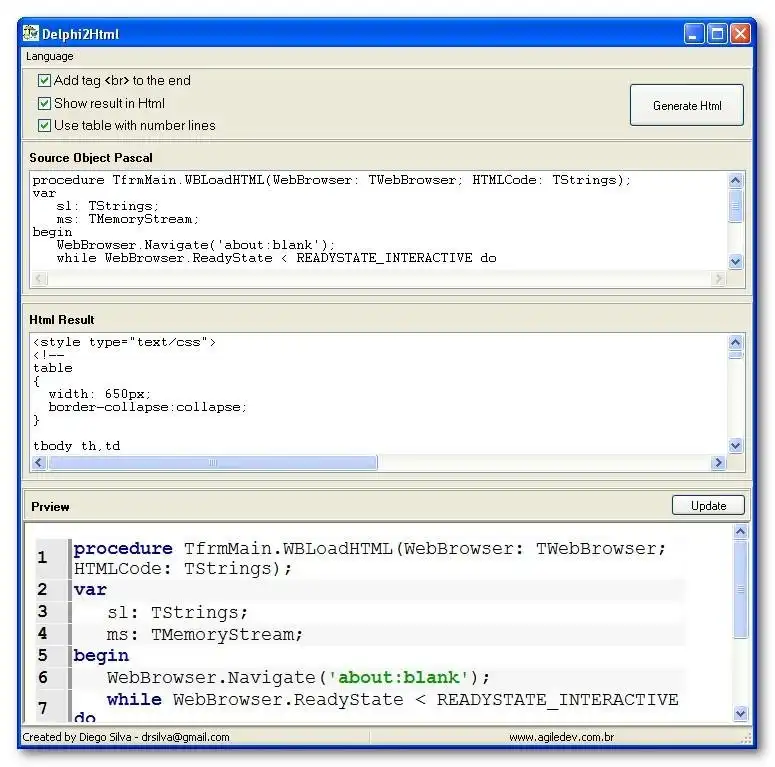Screen dimensions: 775x767
Task: Click the scroll-down arrow of Html Result
Action: tap(735, 445)
